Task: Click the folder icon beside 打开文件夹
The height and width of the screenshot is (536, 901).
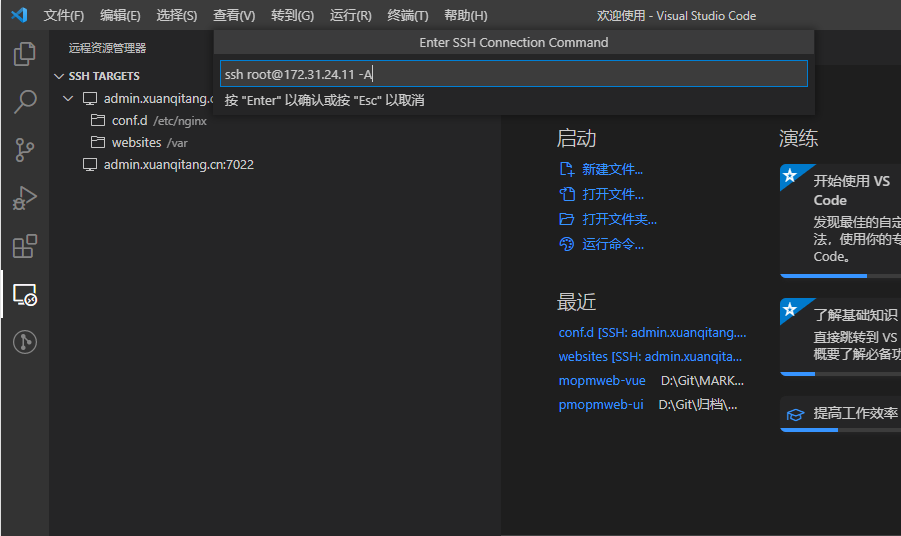Action: point(567,219)
